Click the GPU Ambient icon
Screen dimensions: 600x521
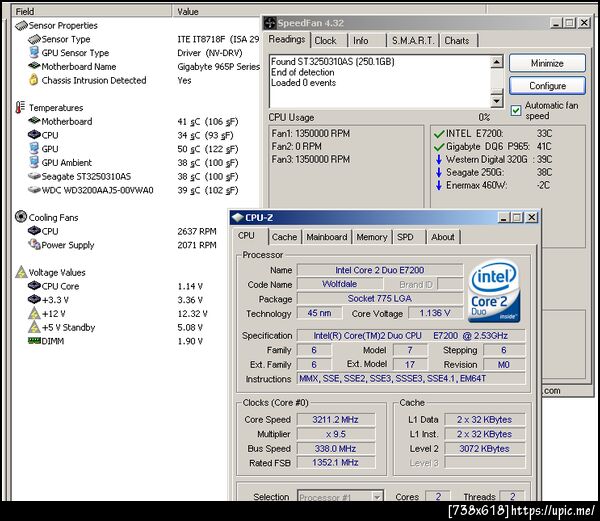click(x=34, y=162)
